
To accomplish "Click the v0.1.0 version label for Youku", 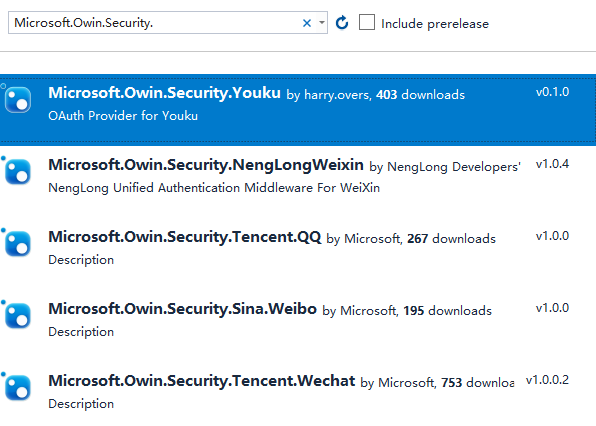I will (x=552, y=92).
